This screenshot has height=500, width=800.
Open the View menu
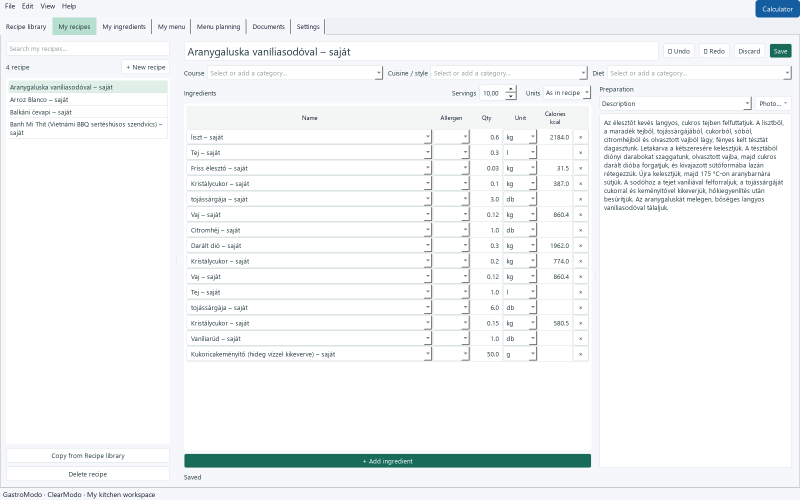tap(47, 6)
